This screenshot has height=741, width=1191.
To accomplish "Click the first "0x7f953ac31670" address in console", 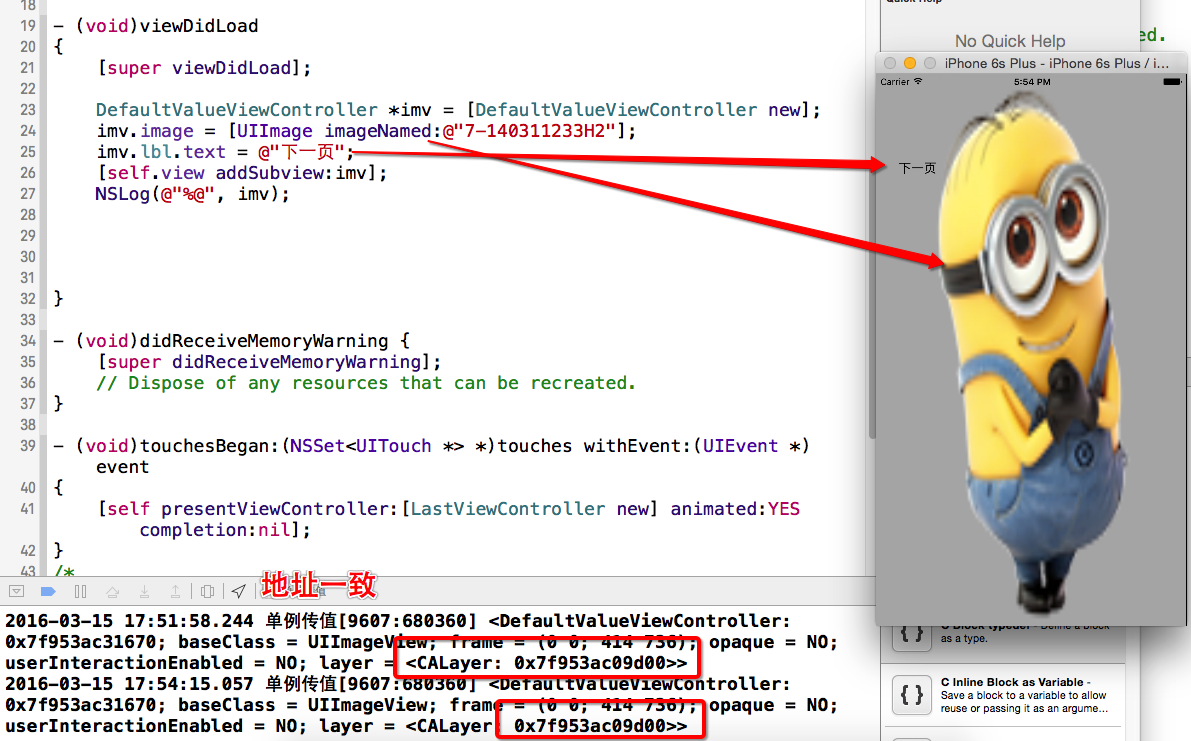I will click(x=80, y=642).
